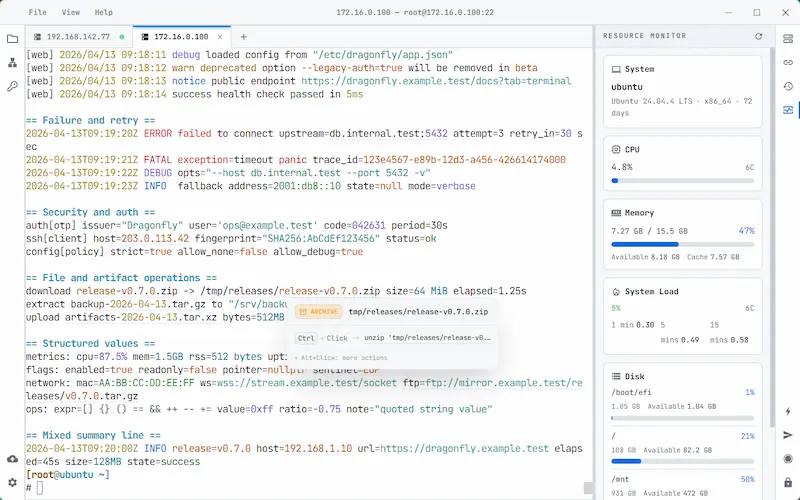This screenshot has height=500, width=800.
Task: Click the dragonfly.example.test docs URL link
Action: tap(436, 81)
